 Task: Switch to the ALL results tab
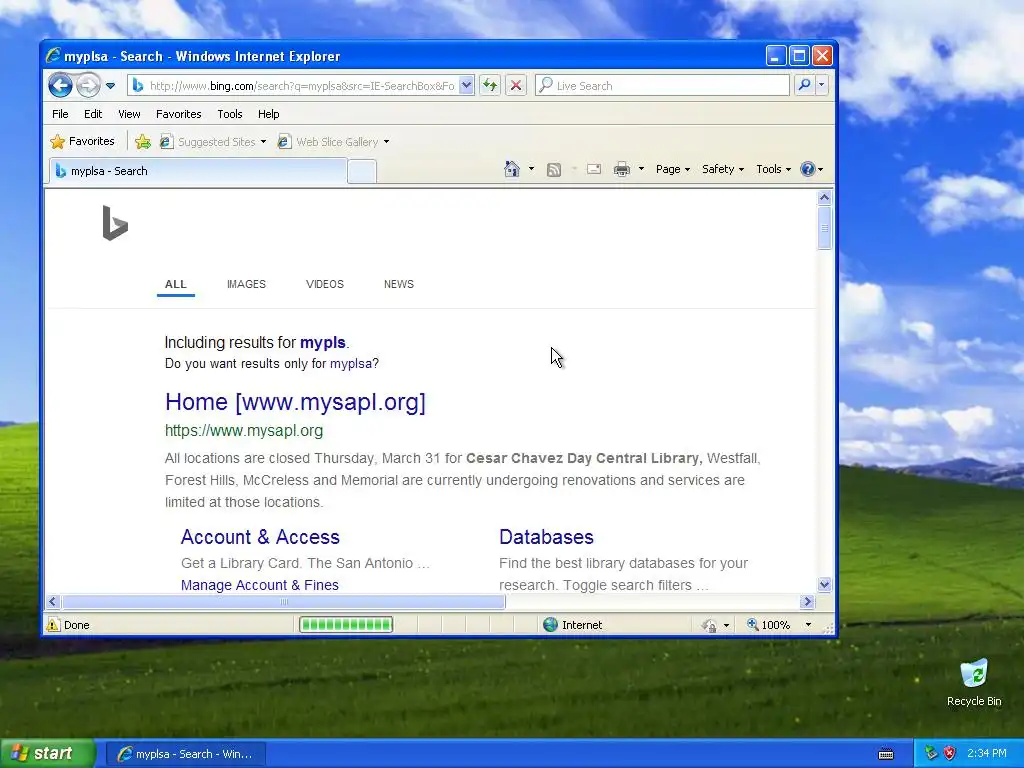click(176, 284)
